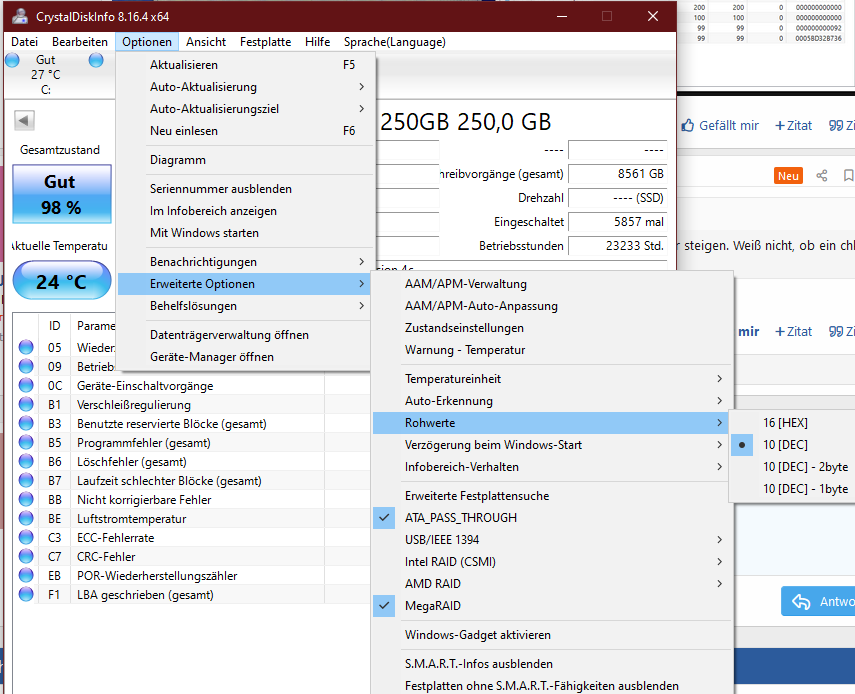Select the second disk status orb in the toolbar
The height and width of the screenshot is (694, 855).
tap(96, 60)
